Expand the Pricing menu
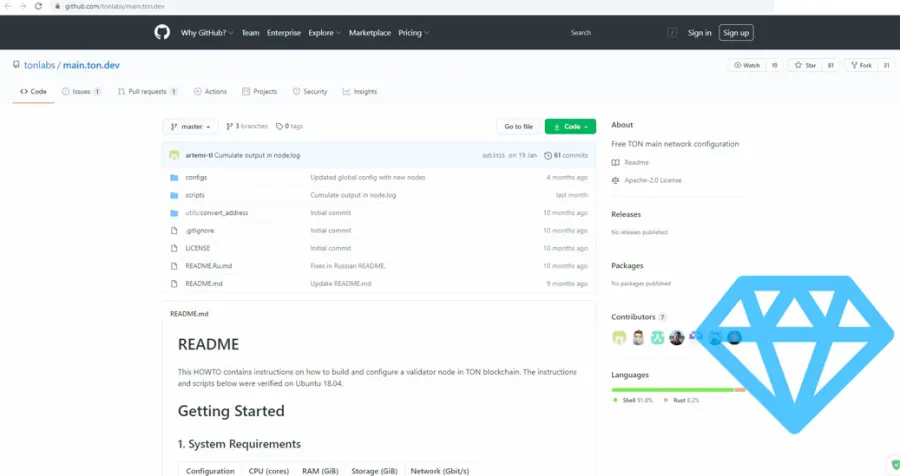This screenshot has height=476, width=900. click(x=414, y=33)
